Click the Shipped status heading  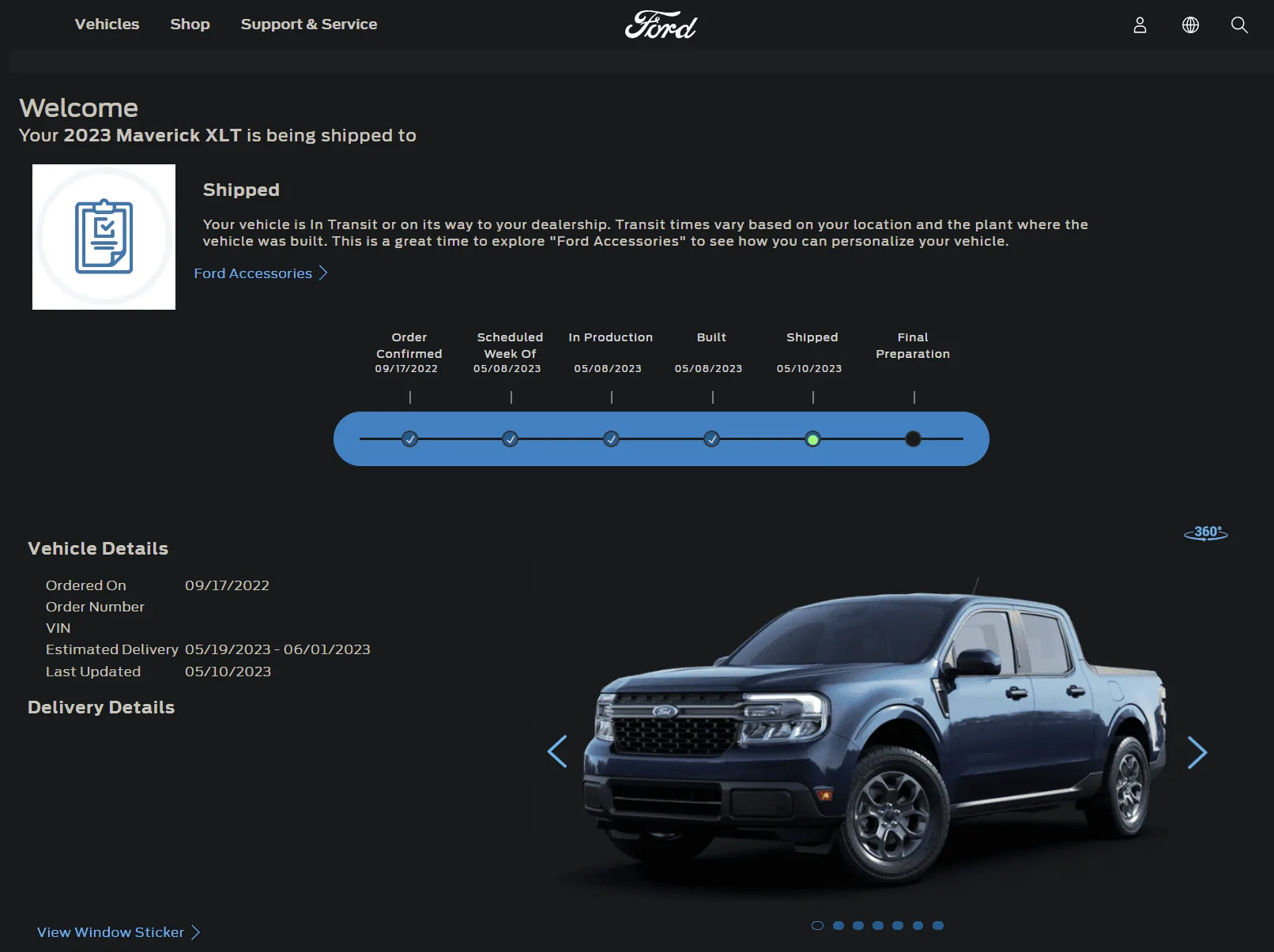click(x=241, y=190)
